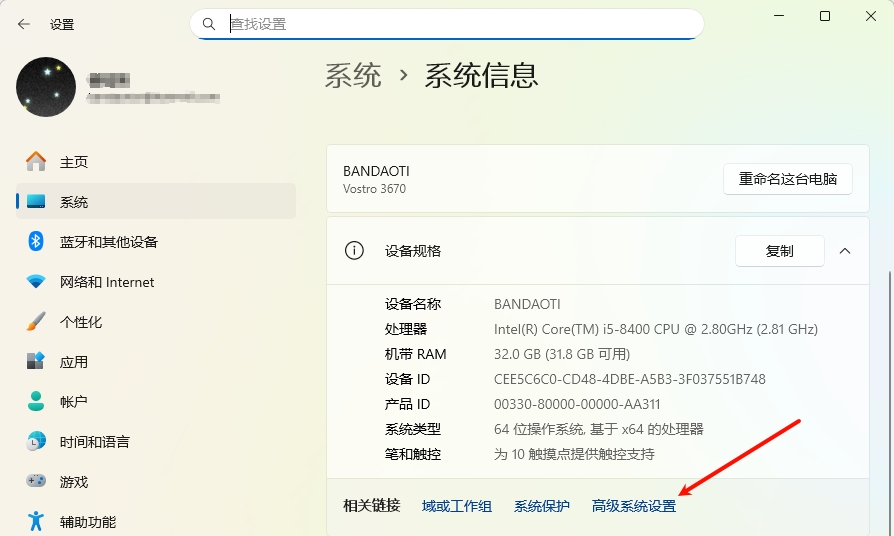Click the RAM value 32.0 GB
The image size is (894, 536).
coord(562,354)
